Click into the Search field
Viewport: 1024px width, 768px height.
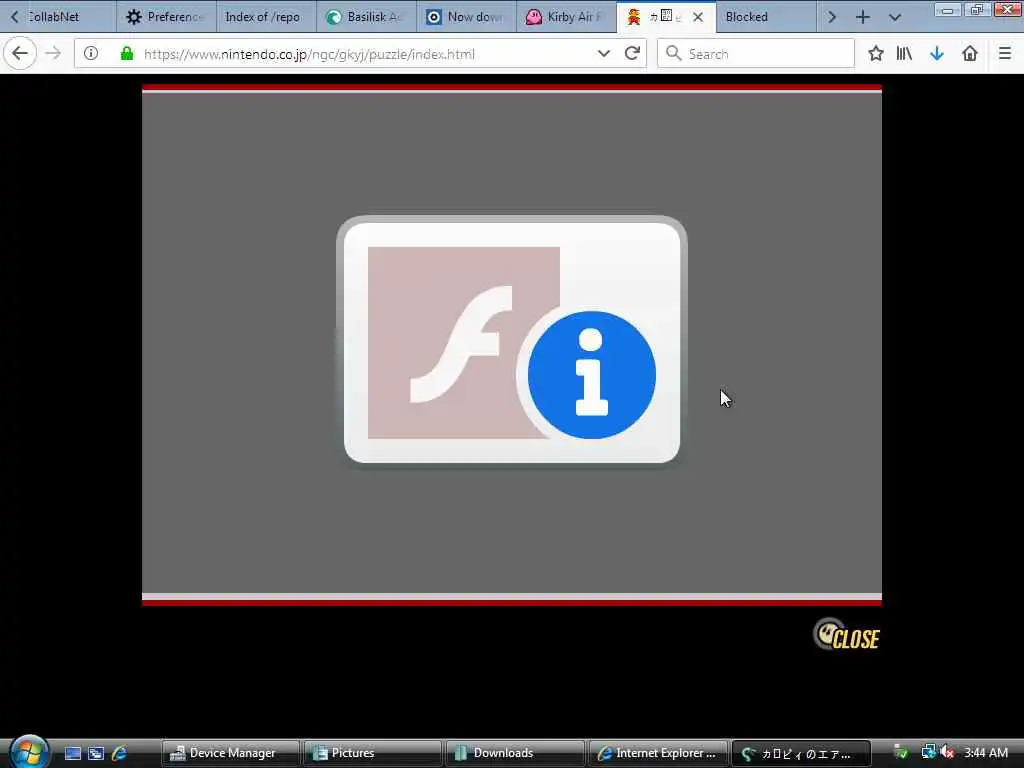click(x=756, y=54)
